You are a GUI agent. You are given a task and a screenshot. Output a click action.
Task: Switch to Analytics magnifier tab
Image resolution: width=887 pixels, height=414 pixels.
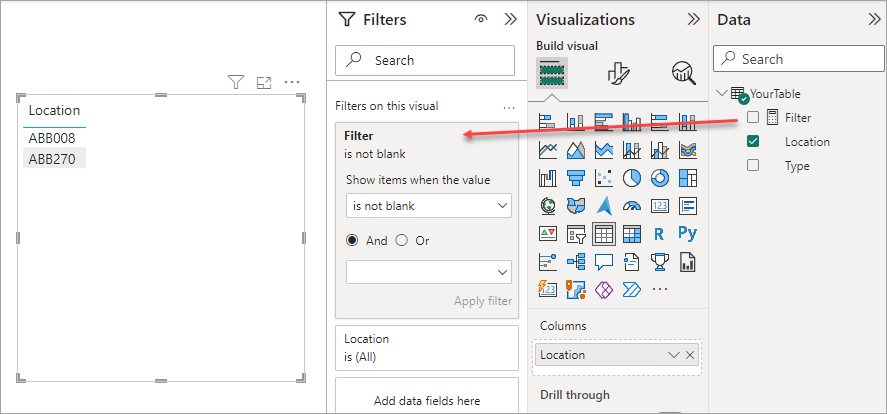click(684, 73)
